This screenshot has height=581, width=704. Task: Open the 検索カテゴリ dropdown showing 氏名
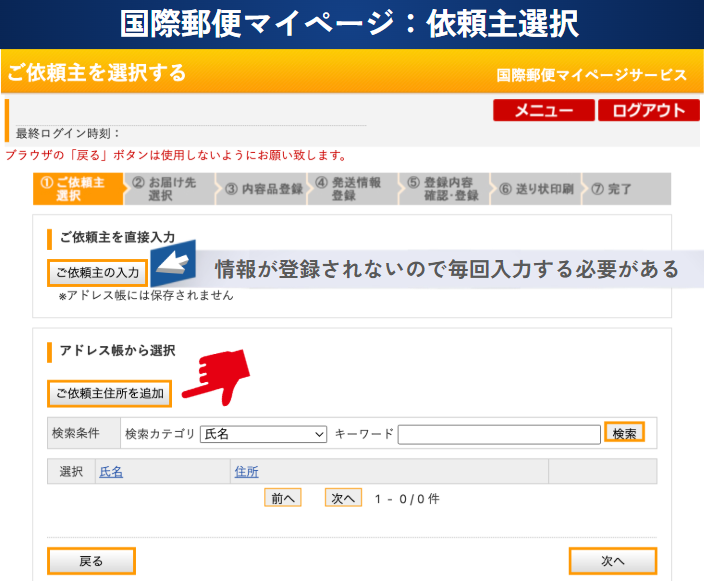264,434
